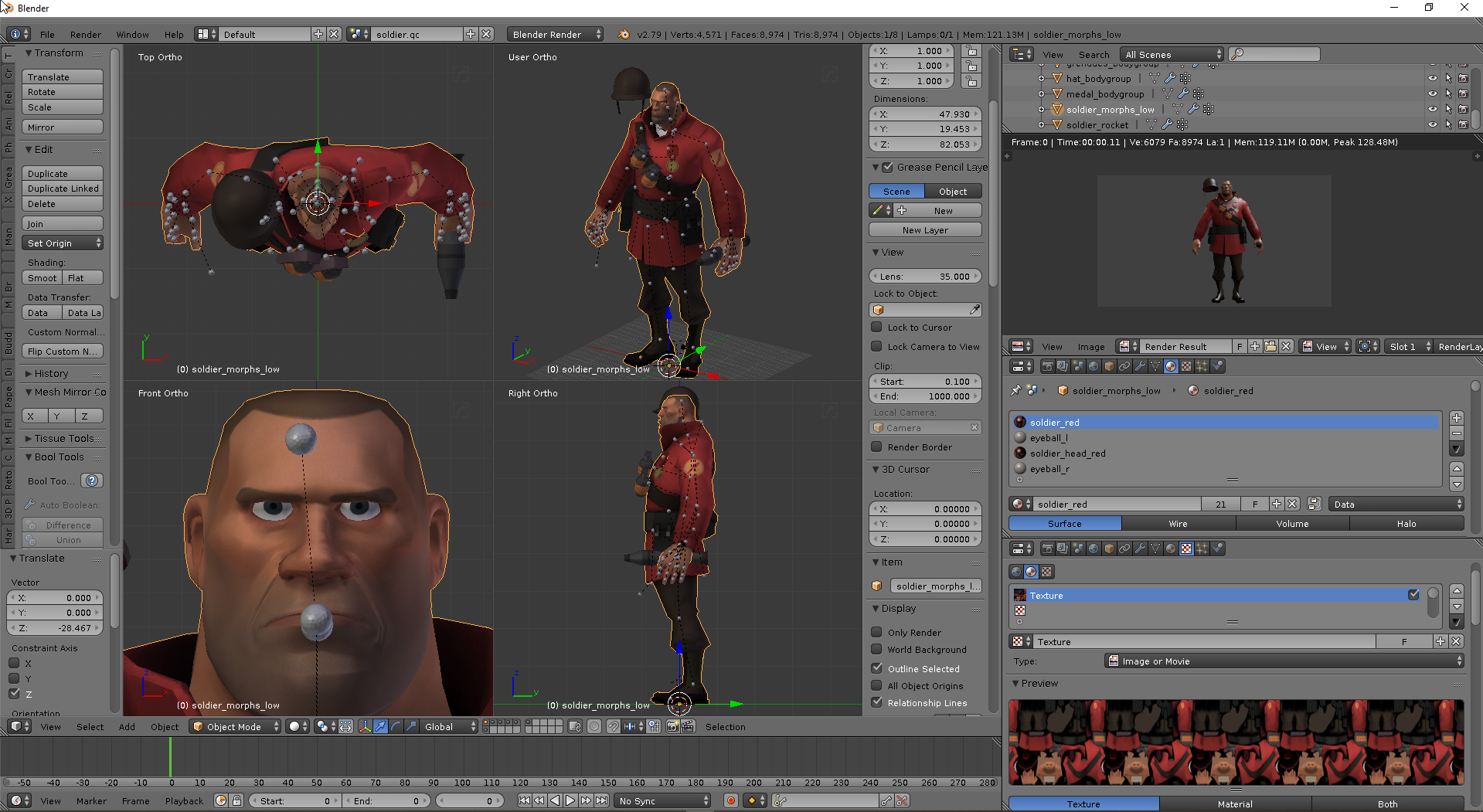Click the OpenGL render animation clapper icon
This screenshot has width=1483, height=812.
688,726
